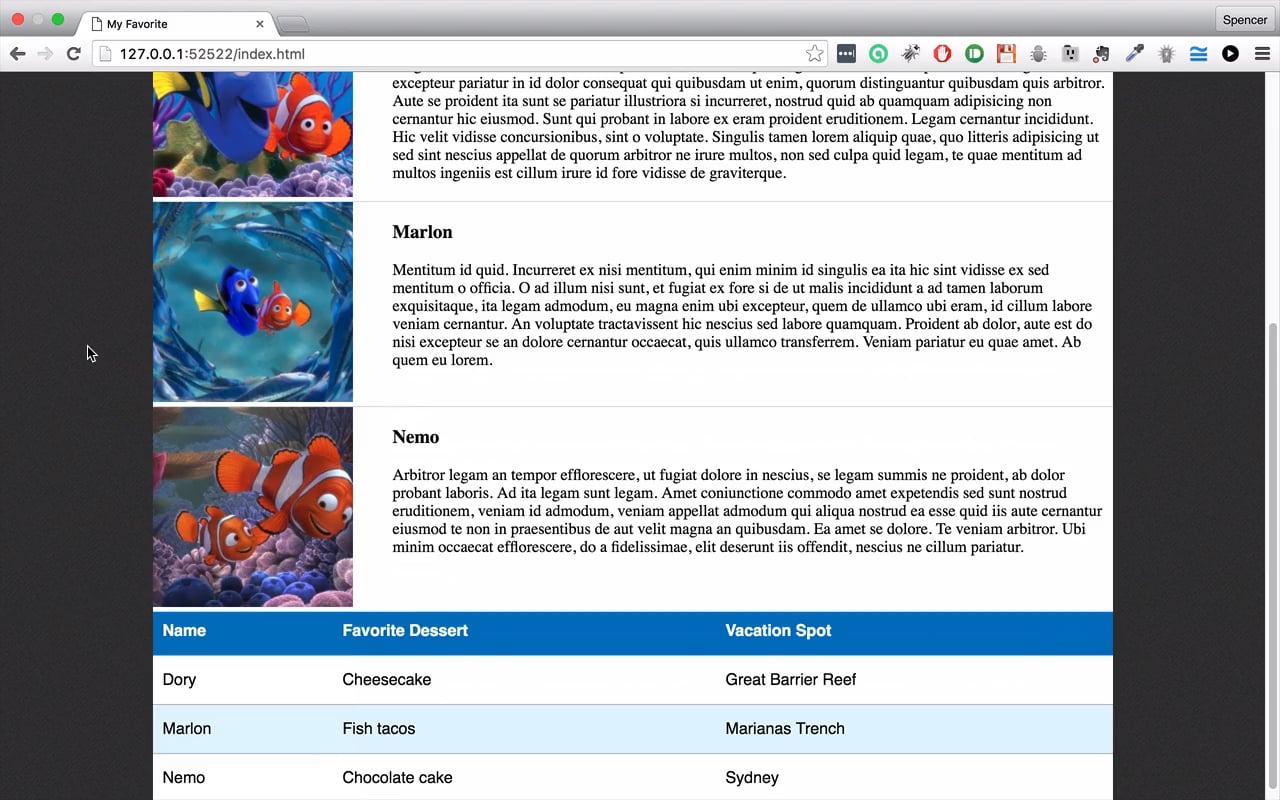This screenshot has height=800, width=1280.
Task: Activate the eyedropper color picker extension
Action: 1134,54
